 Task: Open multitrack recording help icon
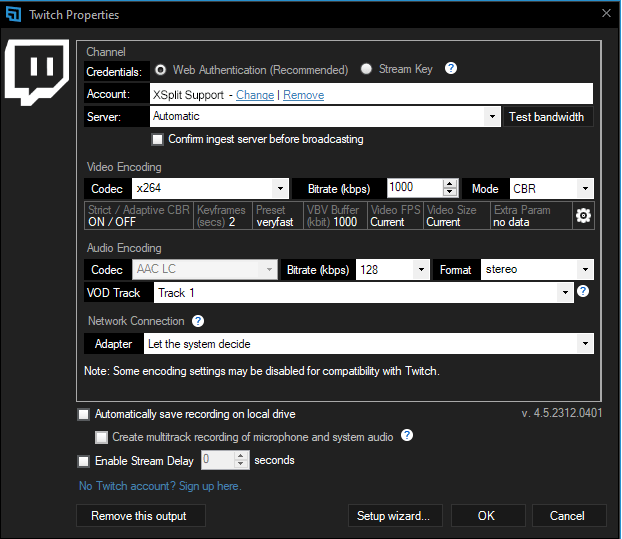(x=407, y=435)
